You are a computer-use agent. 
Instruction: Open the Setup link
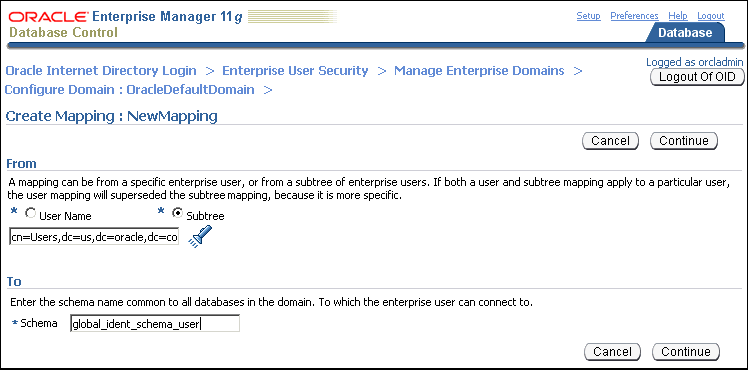[588, 16]
